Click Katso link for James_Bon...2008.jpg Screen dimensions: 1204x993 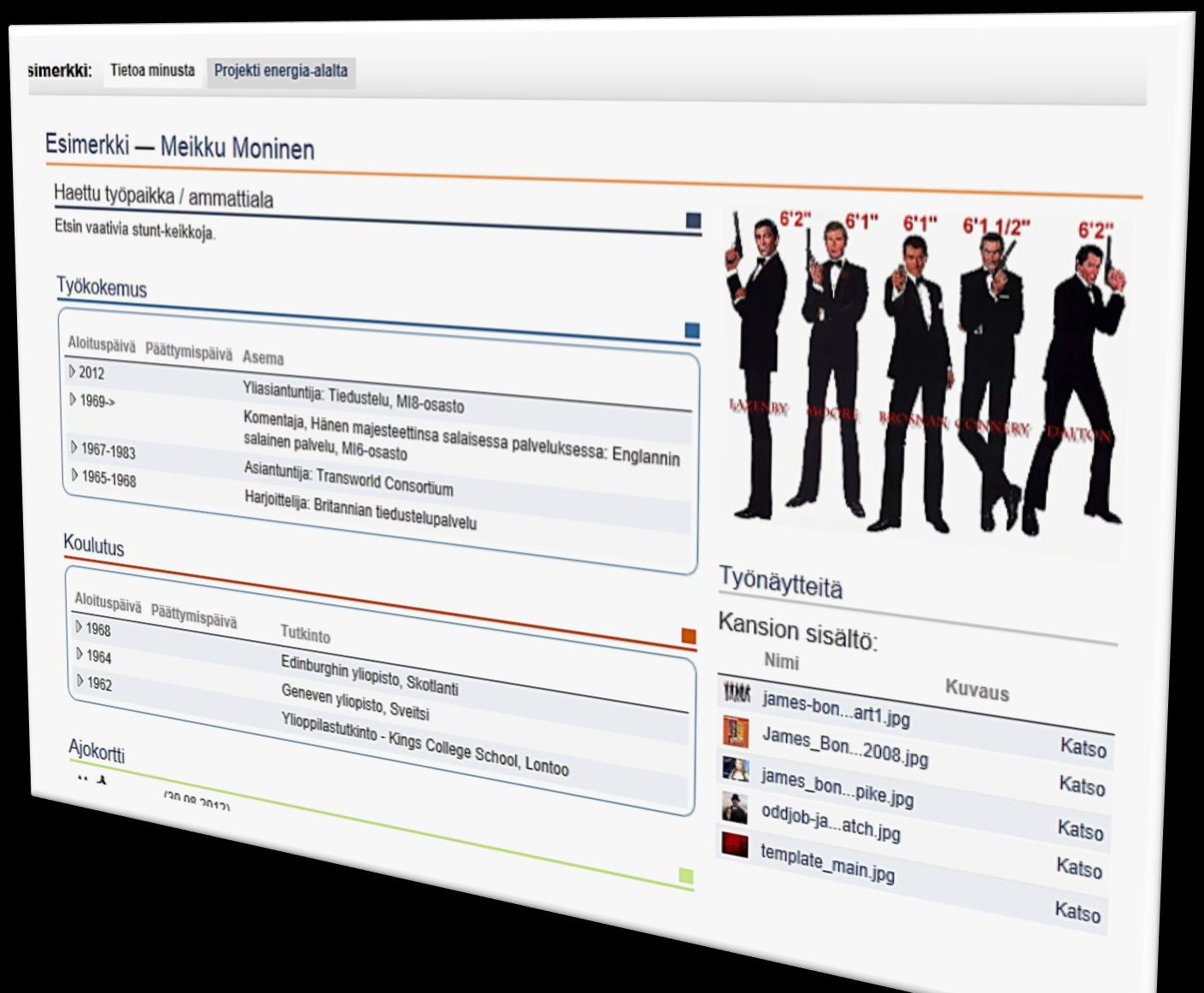(1082, 785)
